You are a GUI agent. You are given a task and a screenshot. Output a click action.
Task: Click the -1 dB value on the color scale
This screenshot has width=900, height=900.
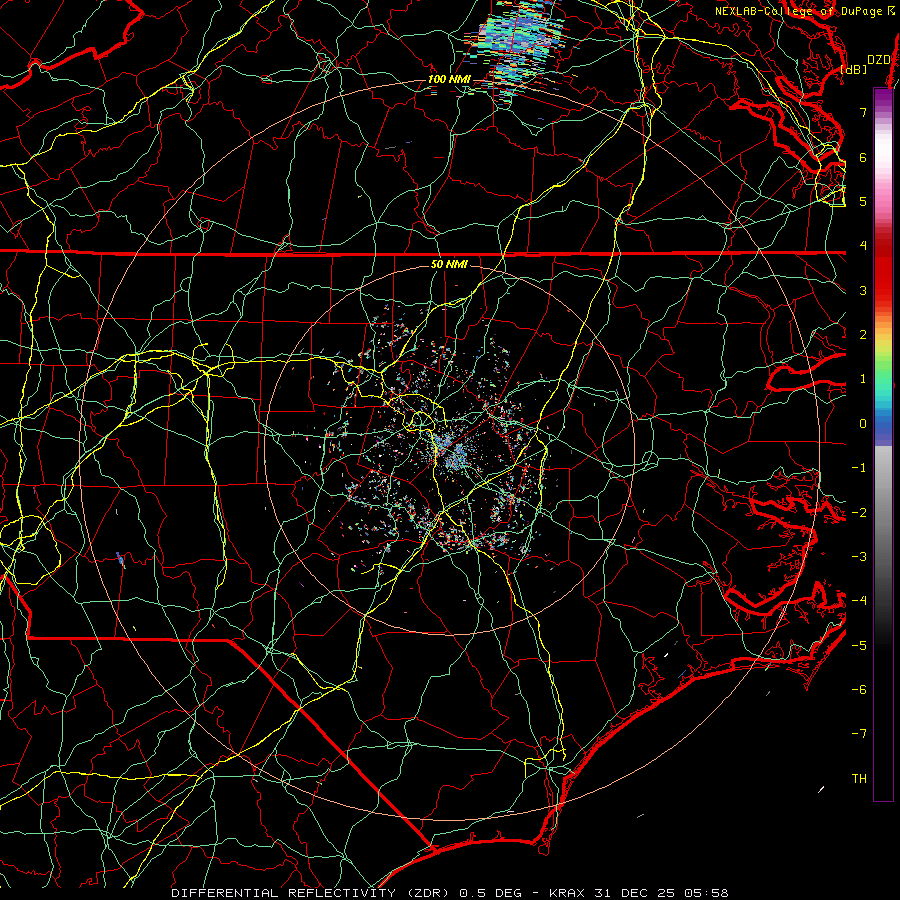pos(859,468)
